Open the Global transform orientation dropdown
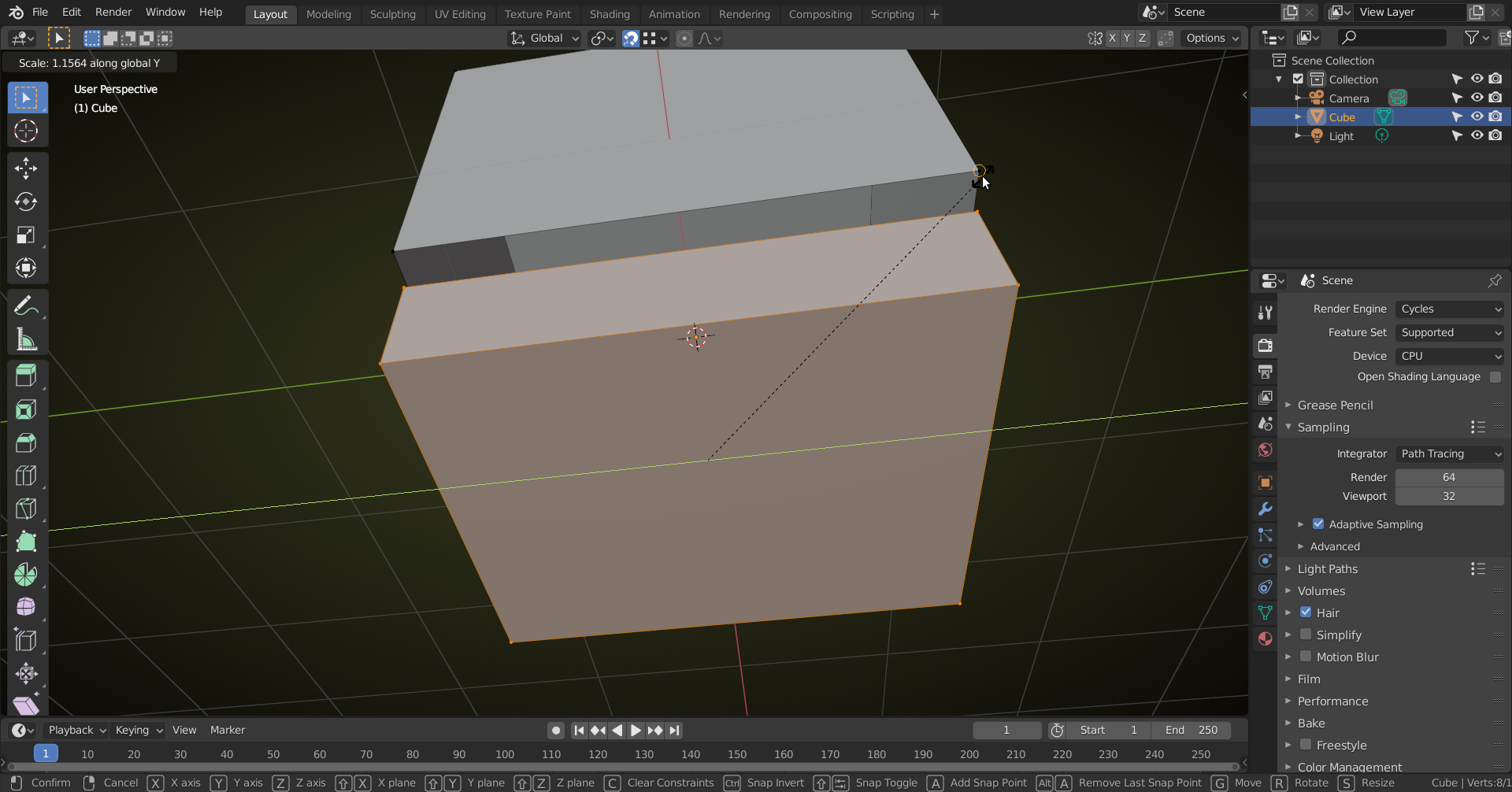The width and height of the screenshot is (1512, 792). [545, 38]
